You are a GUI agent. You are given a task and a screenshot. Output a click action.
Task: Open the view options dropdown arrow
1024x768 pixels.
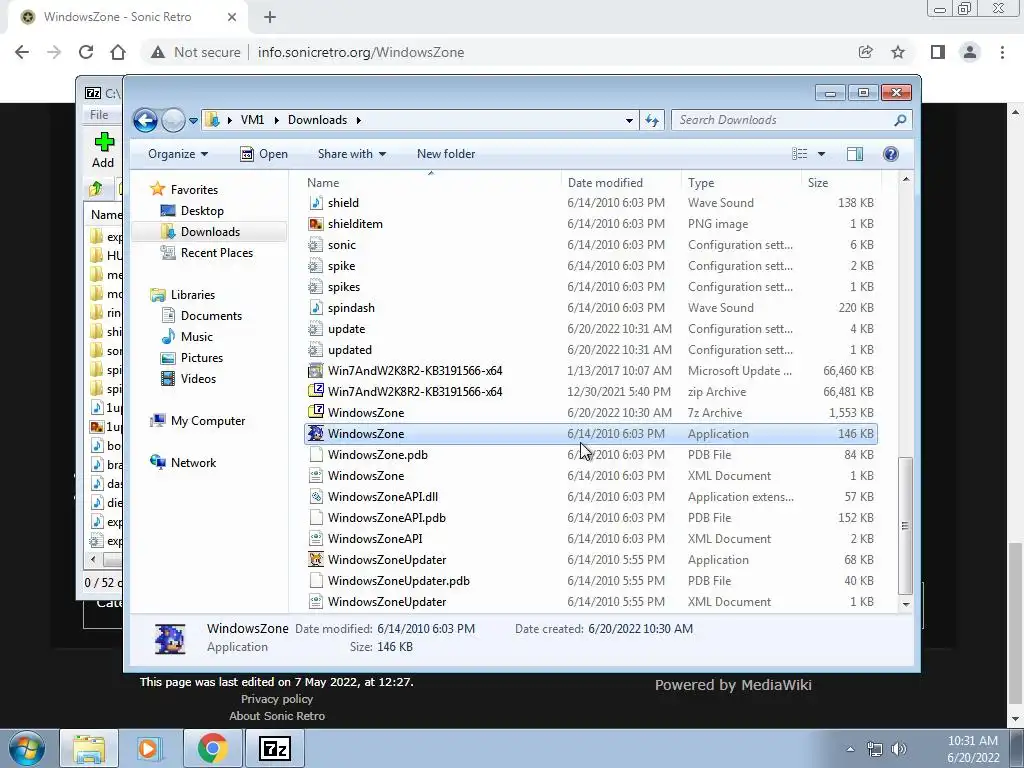(822, 154)
